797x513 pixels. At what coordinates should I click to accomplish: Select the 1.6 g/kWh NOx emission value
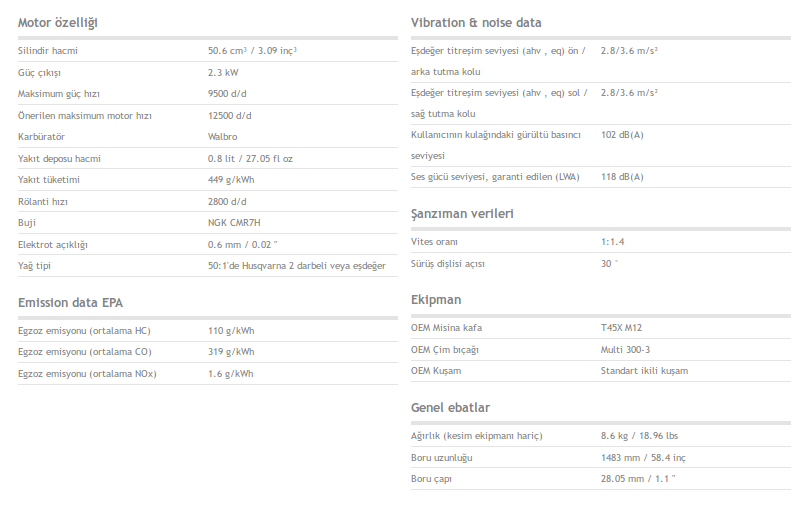(231, 374)
